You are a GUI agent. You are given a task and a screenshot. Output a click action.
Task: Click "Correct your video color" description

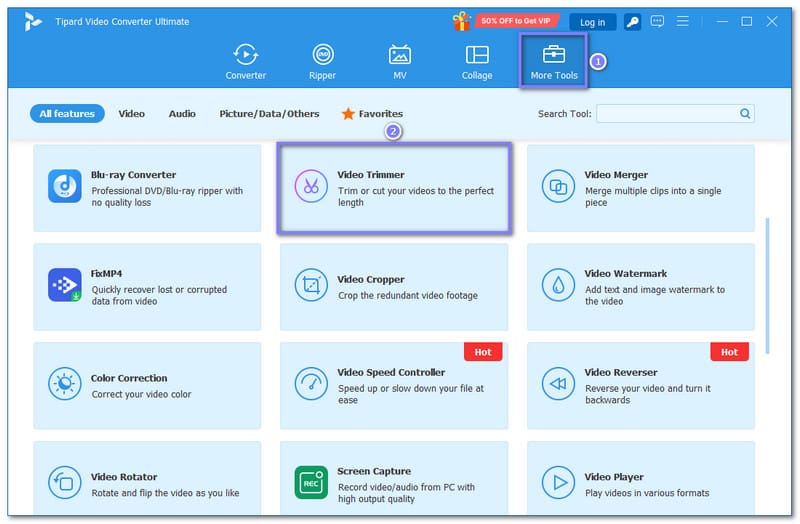click(x=141, y=394)
